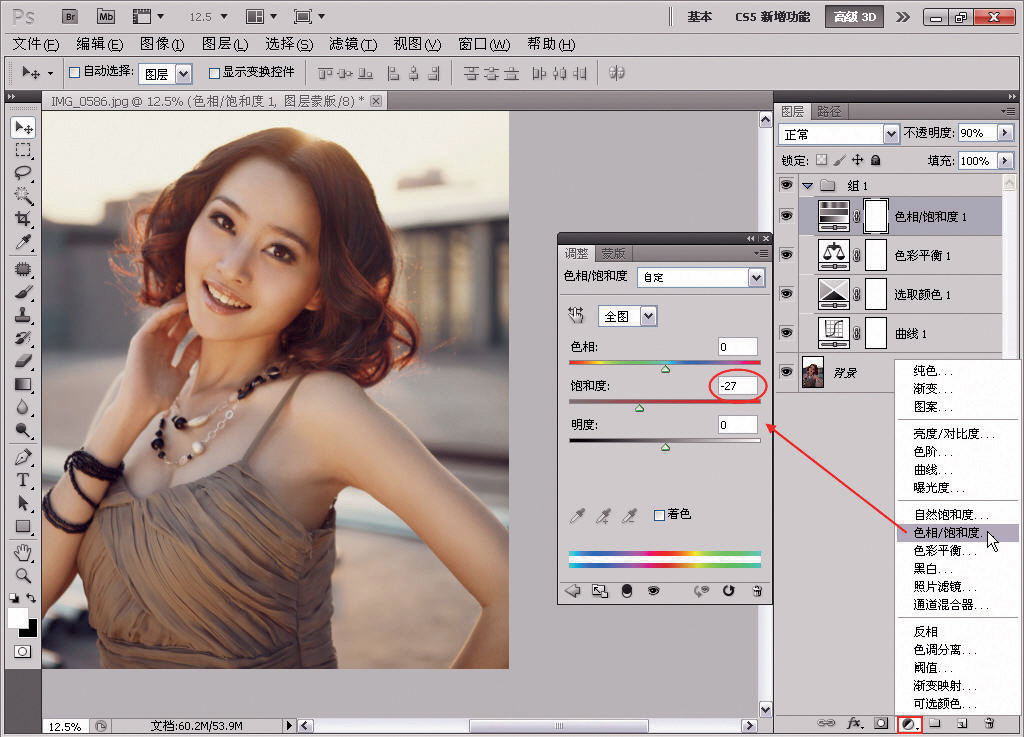Check the 显示变换控件 option
1024x737 pixels.
(x=214, y=72)
